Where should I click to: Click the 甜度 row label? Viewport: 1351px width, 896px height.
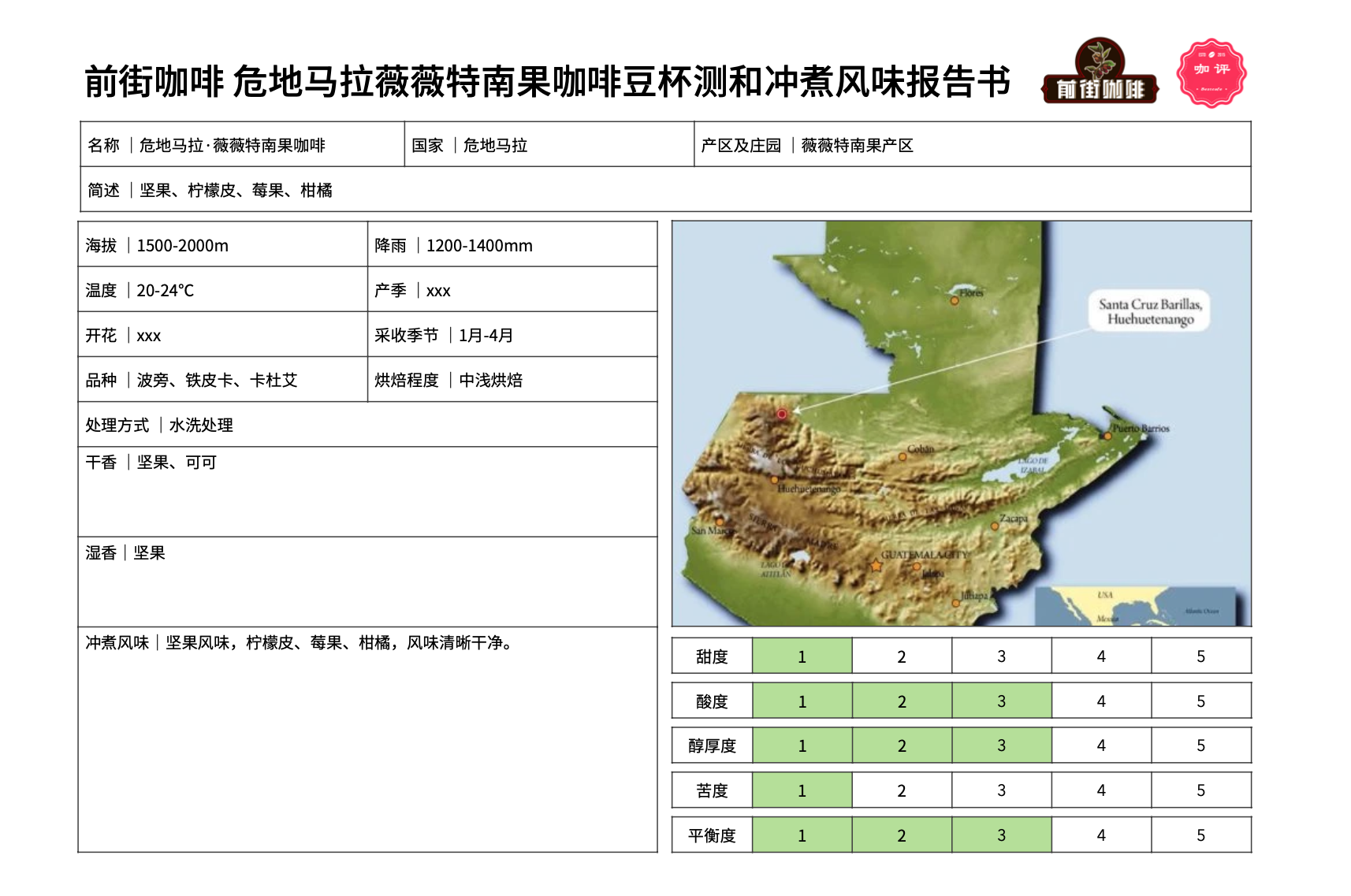click(x=712, y=656)
